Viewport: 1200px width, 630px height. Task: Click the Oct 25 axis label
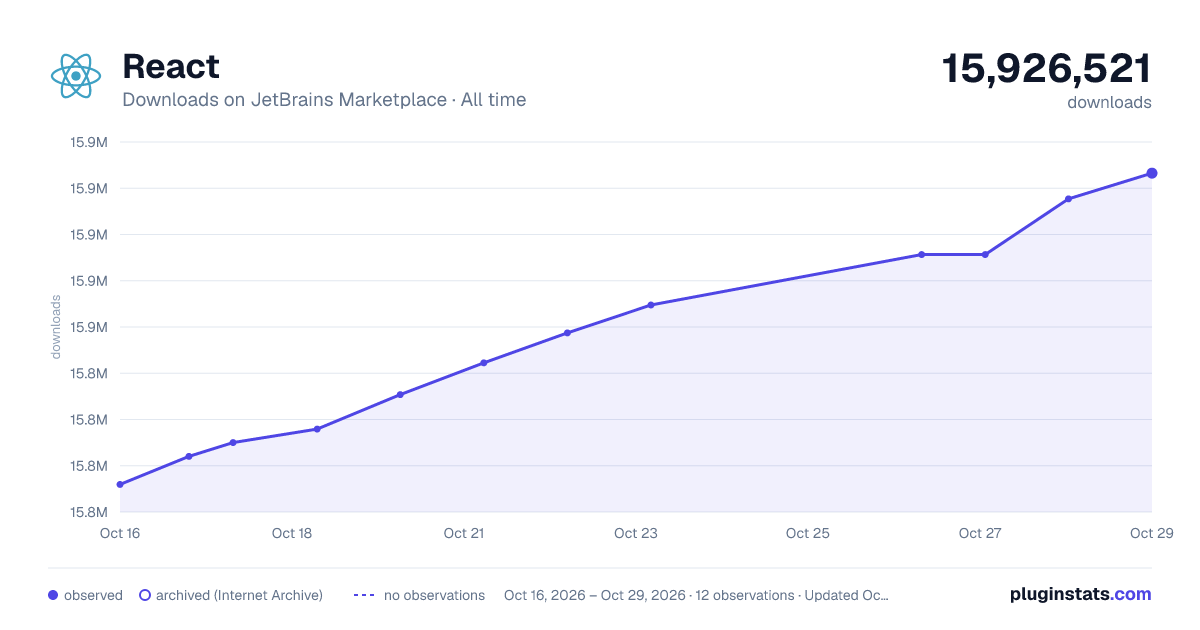tap(808, 533)
